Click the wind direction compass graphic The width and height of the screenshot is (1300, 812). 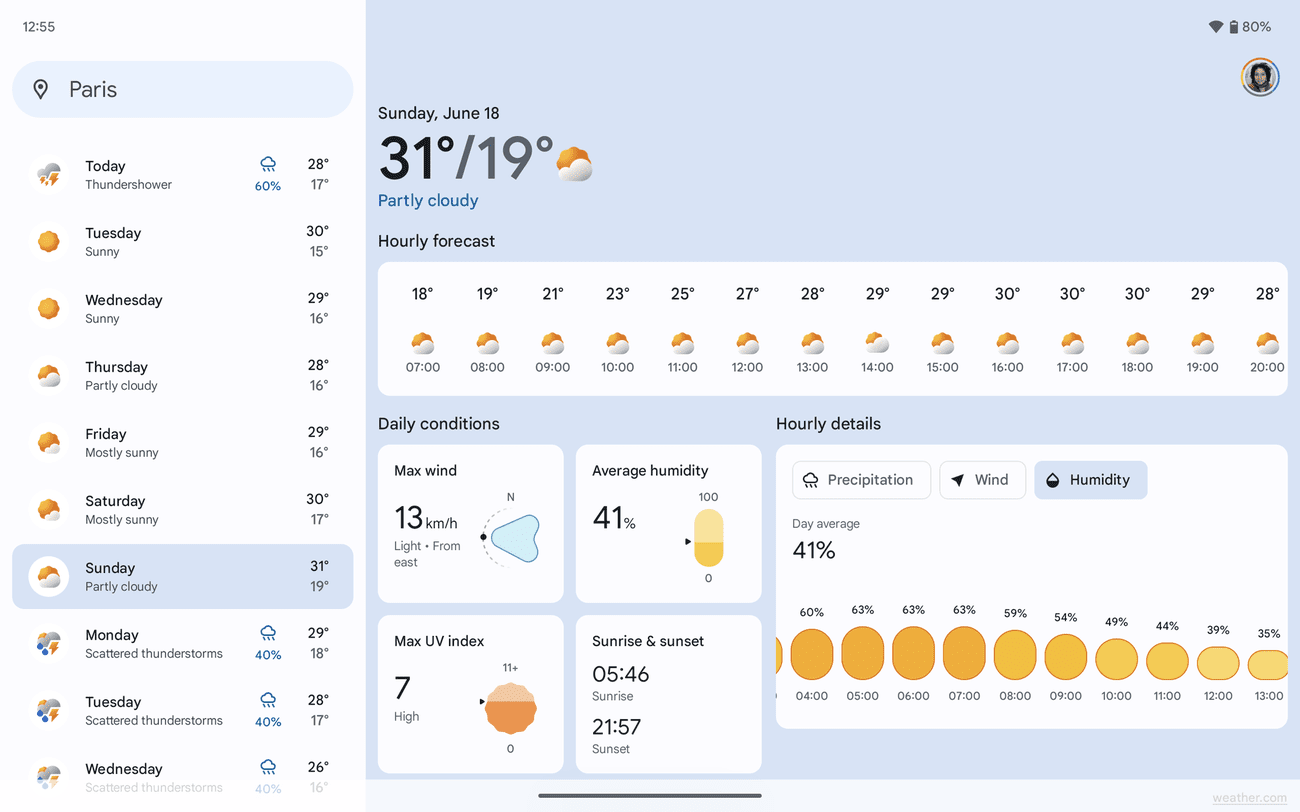(513, 537)
